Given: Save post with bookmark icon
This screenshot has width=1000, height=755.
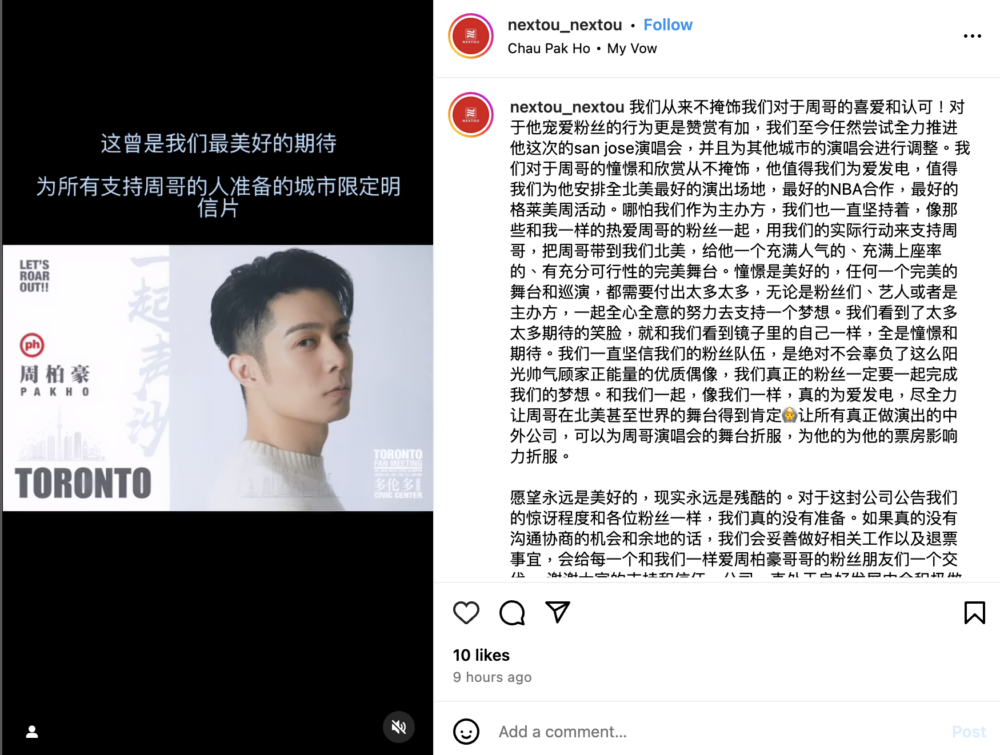Looking at the screenshot, I should pyautogui.click(x=974, y=613).
